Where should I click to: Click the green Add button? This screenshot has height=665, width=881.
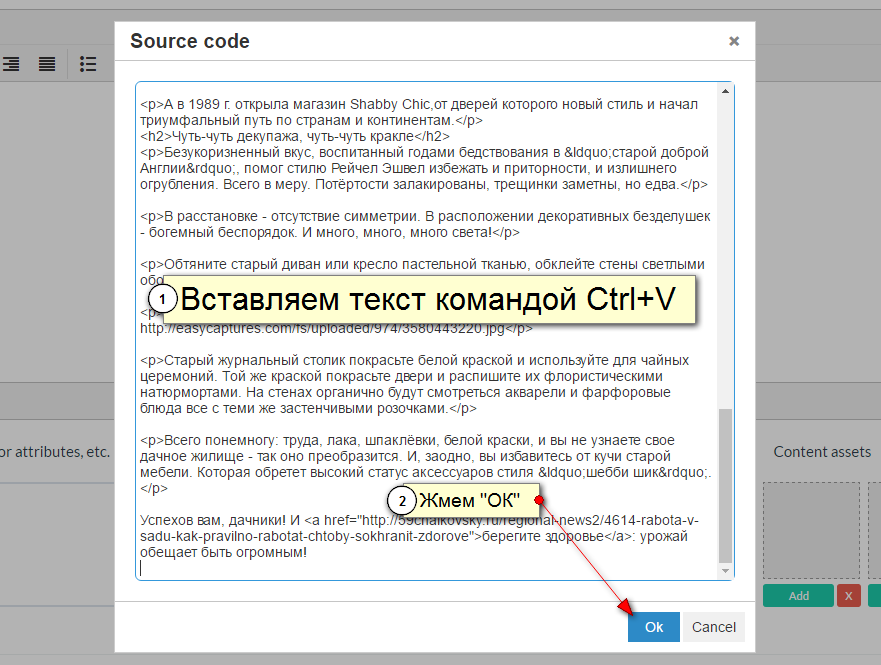(798, 596)
